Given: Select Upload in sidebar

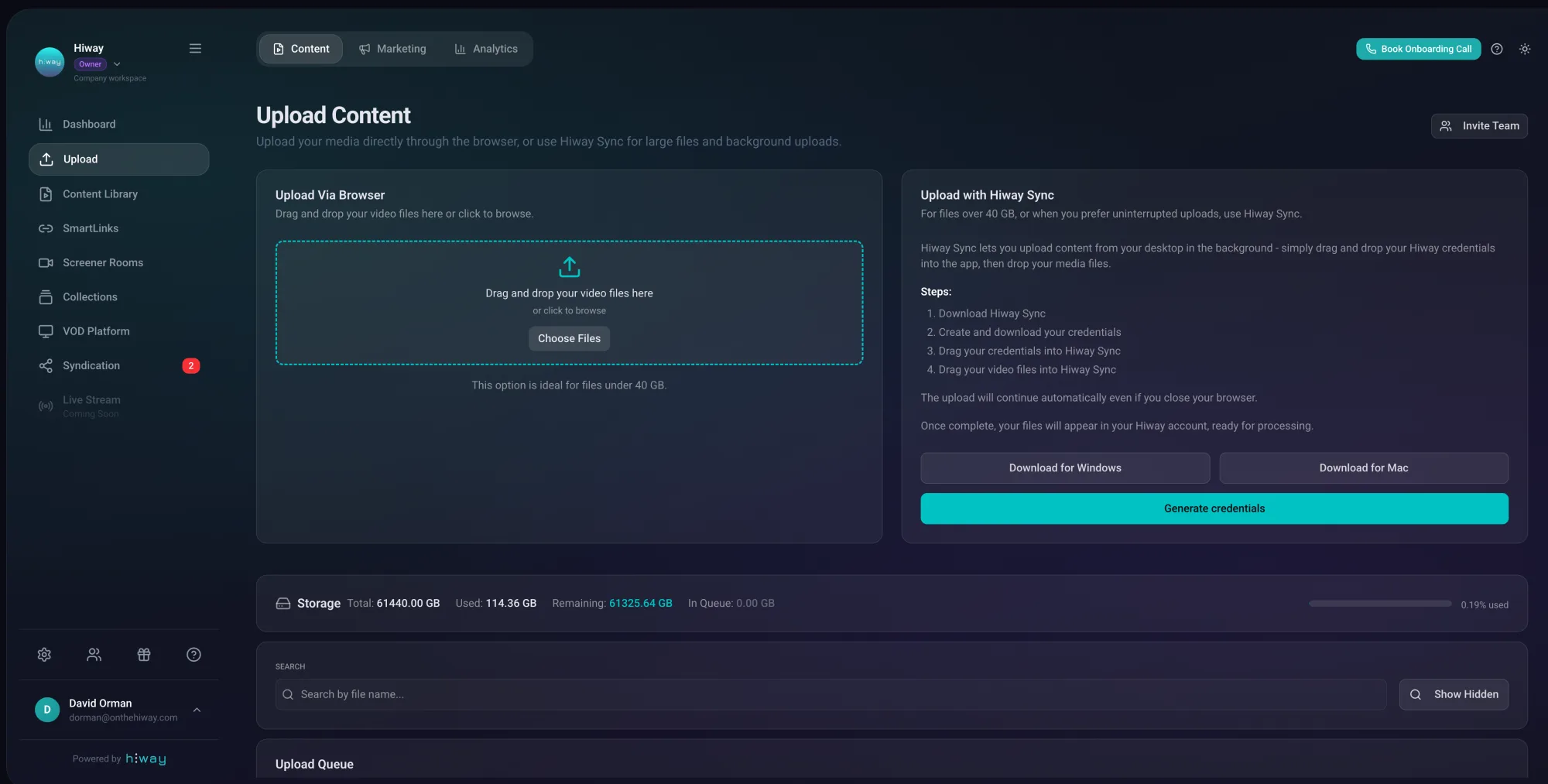Looking at the screenshot, I should click(118, 159).
